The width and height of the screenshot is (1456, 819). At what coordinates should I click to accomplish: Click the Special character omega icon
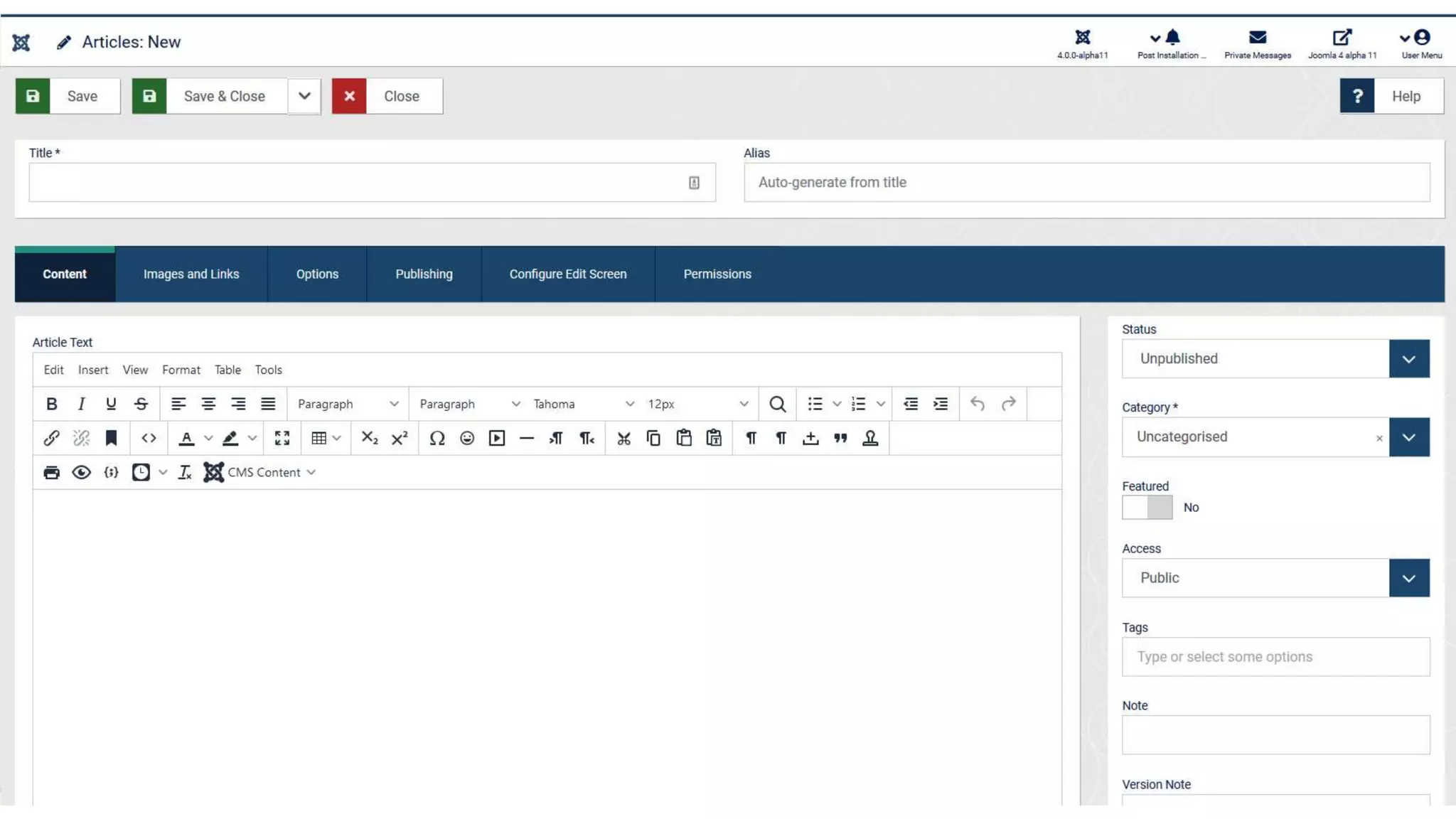[437, 438]
